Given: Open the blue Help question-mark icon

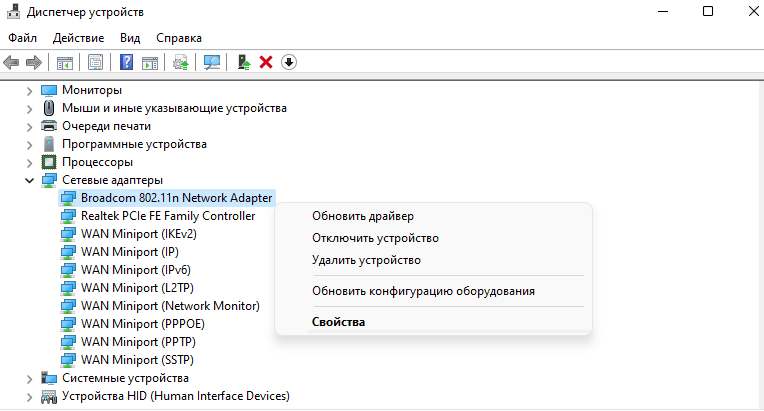Looking at the screenshot, I should tap(126, 62).
